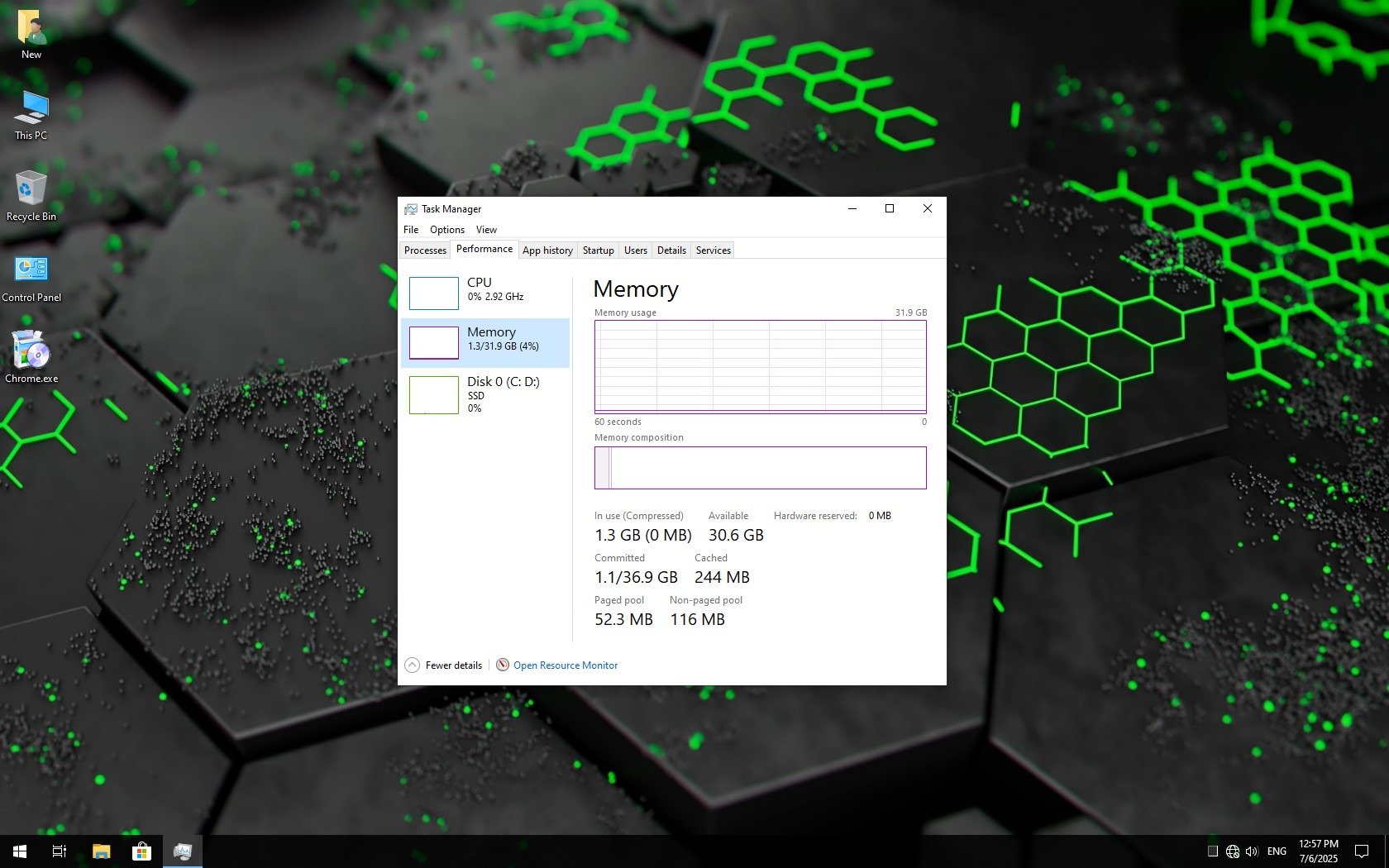Select the Recycle Bin desktop icon
The image size is (1389, 868).
[31, 197]
